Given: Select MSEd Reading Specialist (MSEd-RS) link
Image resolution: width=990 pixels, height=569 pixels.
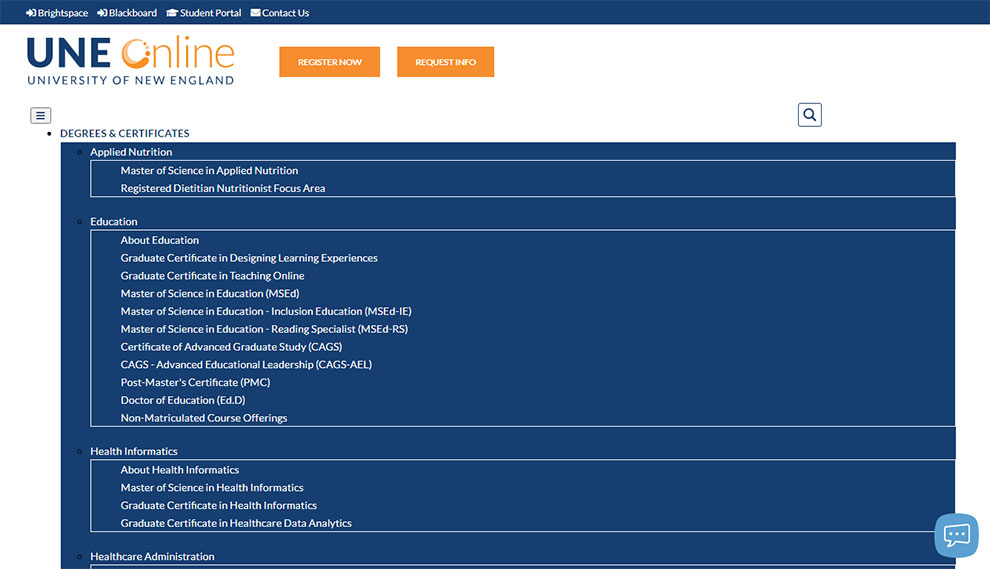Looking at the screenshot, I should click(x=264, y=328).
